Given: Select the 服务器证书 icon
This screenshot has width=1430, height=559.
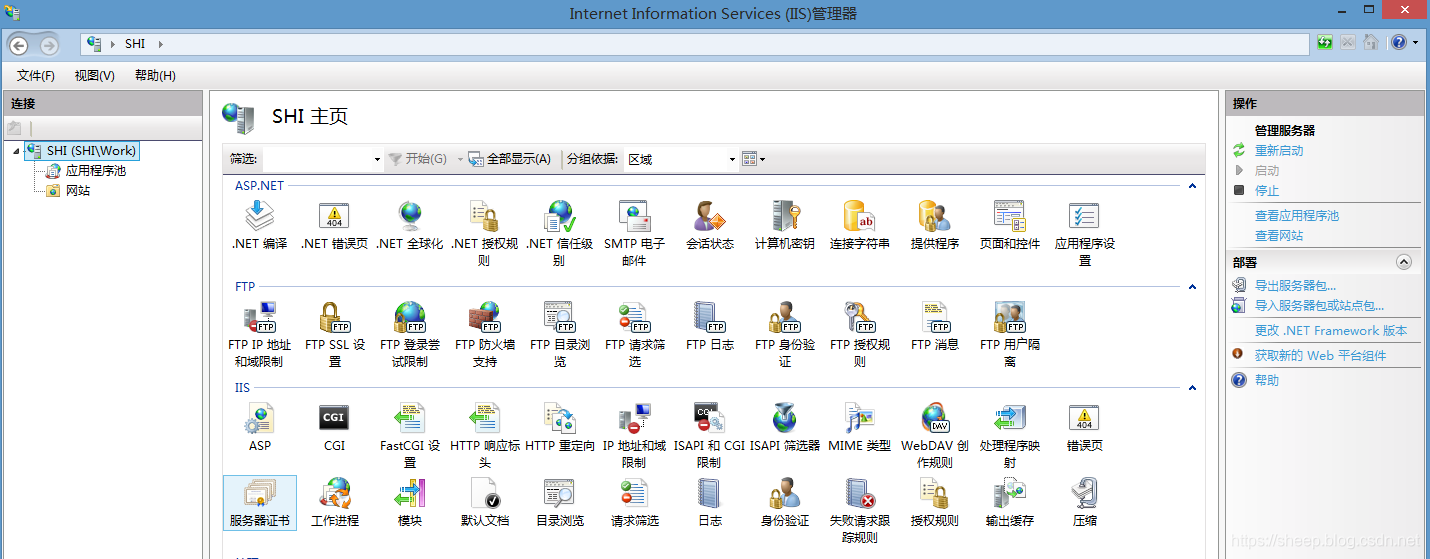Looking at the screenshot, I should [260, 502].
